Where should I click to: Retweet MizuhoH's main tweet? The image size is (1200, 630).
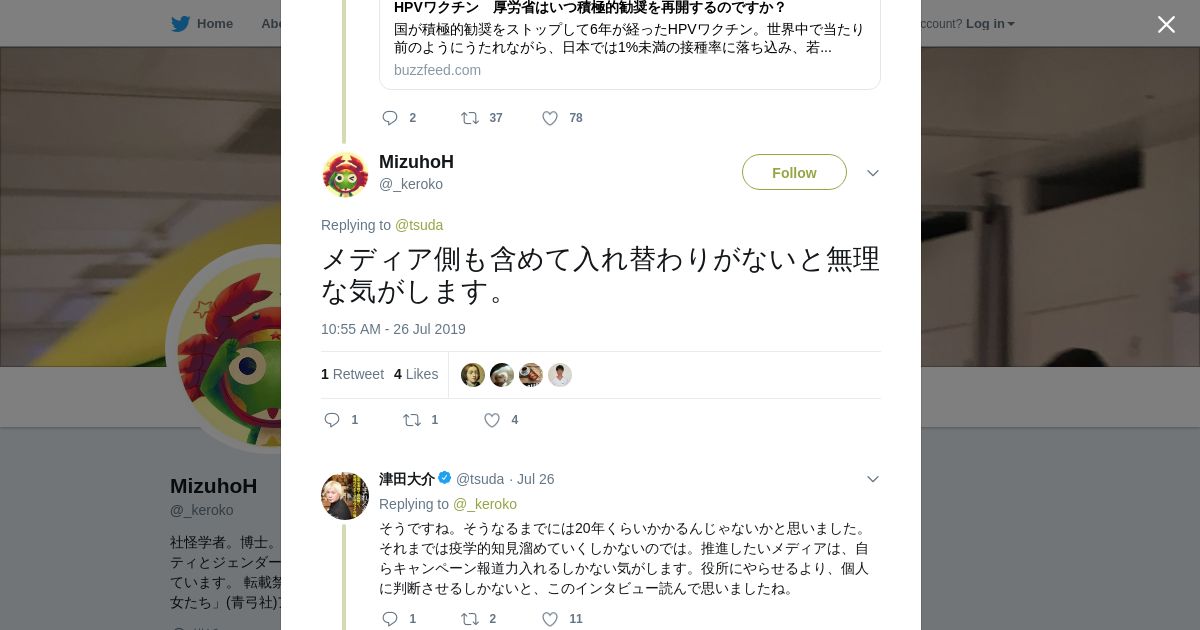[412, 420]
